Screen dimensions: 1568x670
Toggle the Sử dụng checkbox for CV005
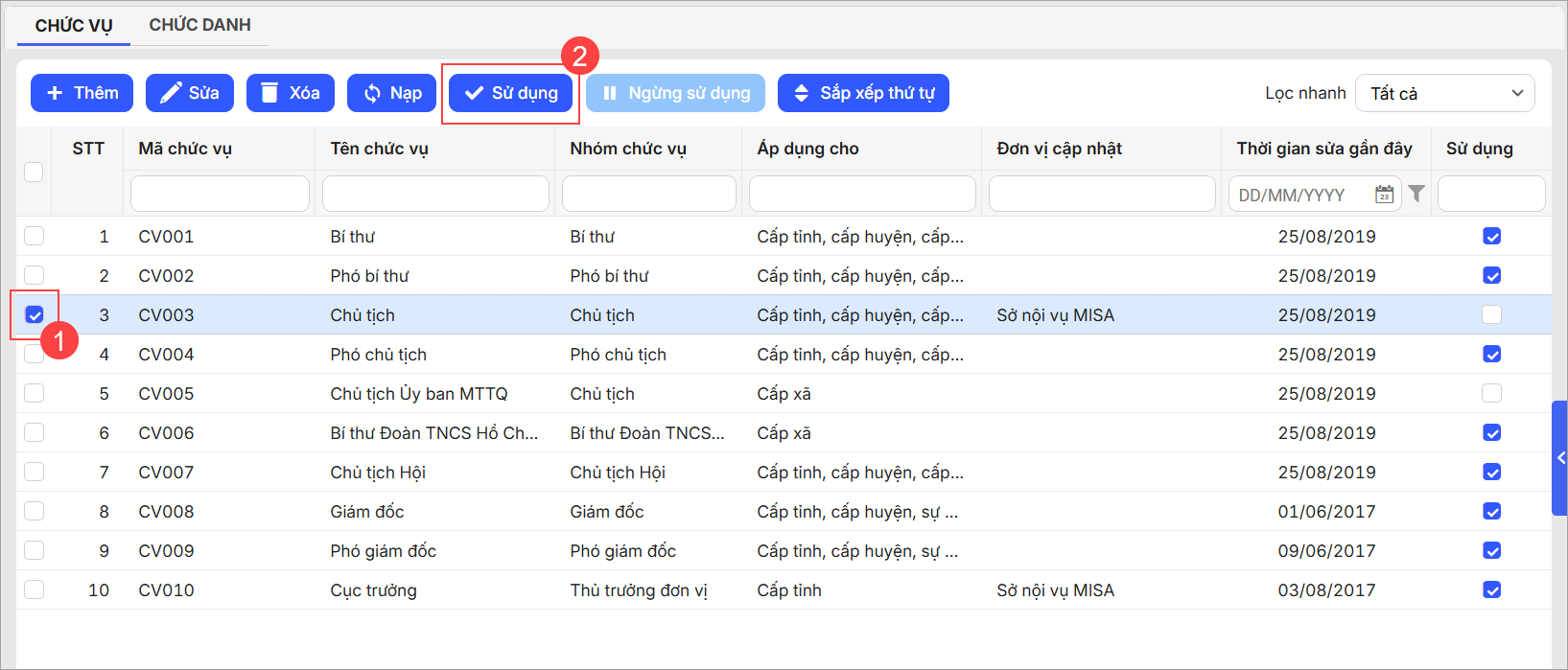click(1491, 393)
